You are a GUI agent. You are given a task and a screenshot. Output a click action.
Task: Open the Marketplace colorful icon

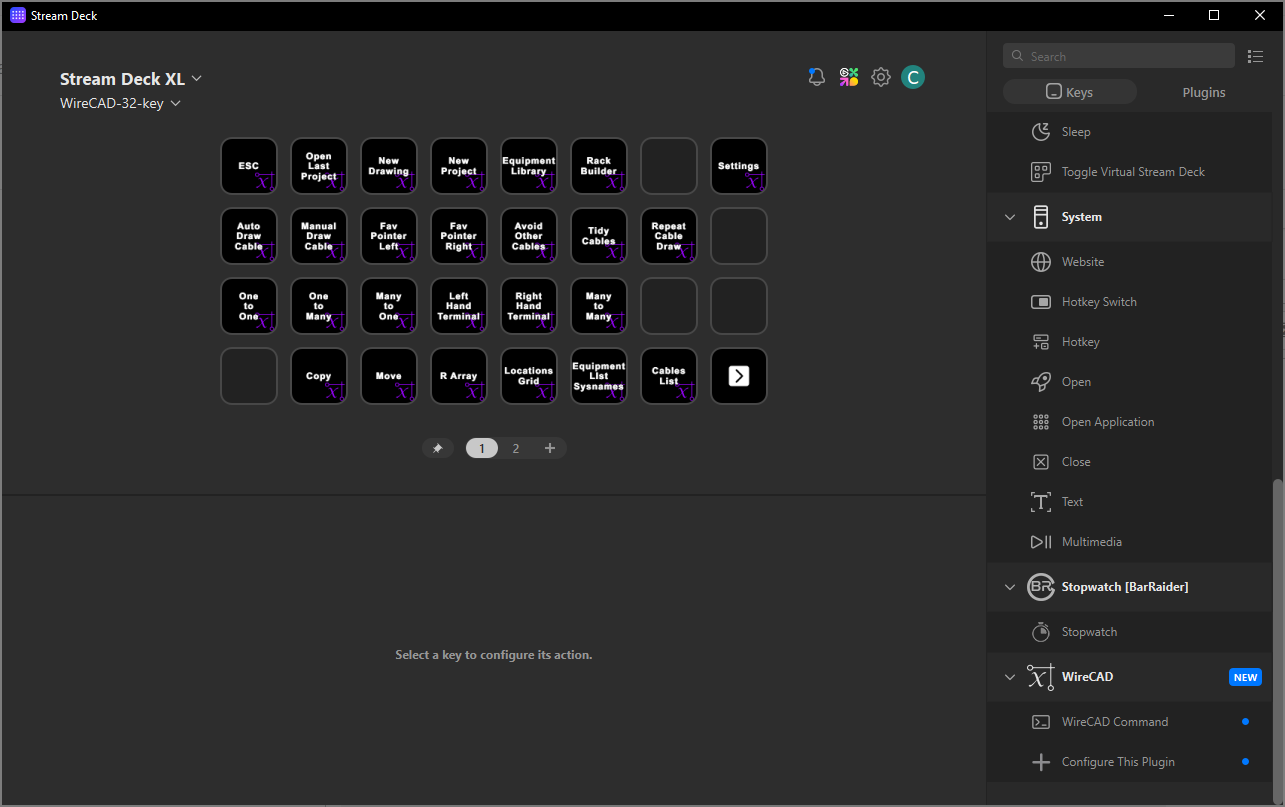click(x=849, y=77)
